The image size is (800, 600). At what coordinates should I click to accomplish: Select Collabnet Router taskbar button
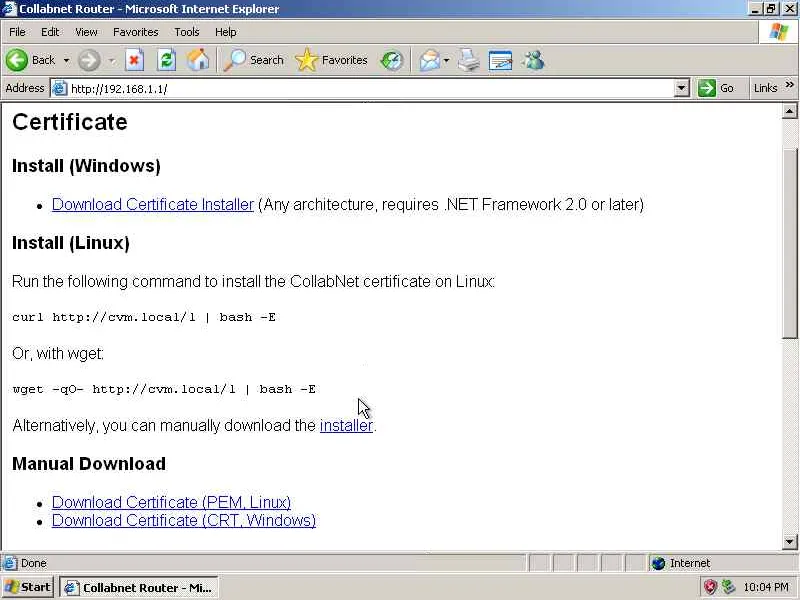coord(139,588)
